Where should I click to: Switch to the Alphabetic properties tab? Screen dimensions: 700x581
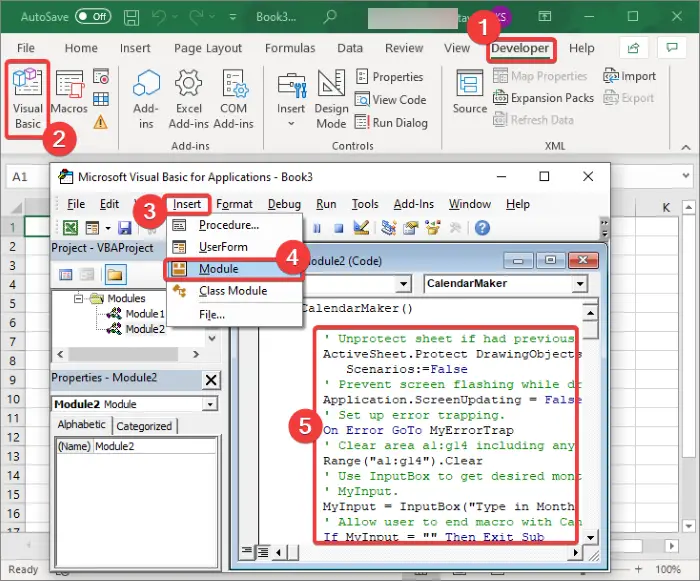[81, 424]
